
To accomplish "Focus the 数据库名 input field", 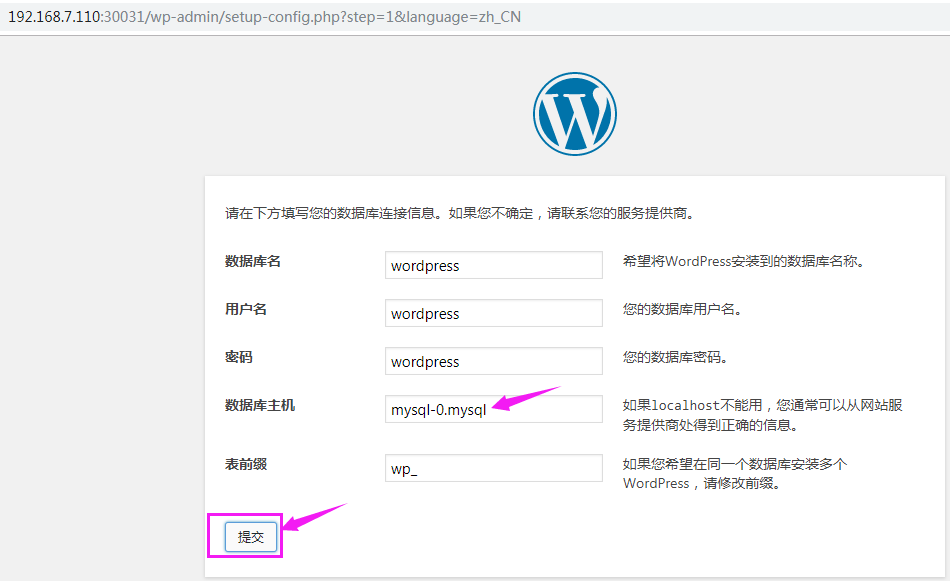I will click(x=494, y=265).
